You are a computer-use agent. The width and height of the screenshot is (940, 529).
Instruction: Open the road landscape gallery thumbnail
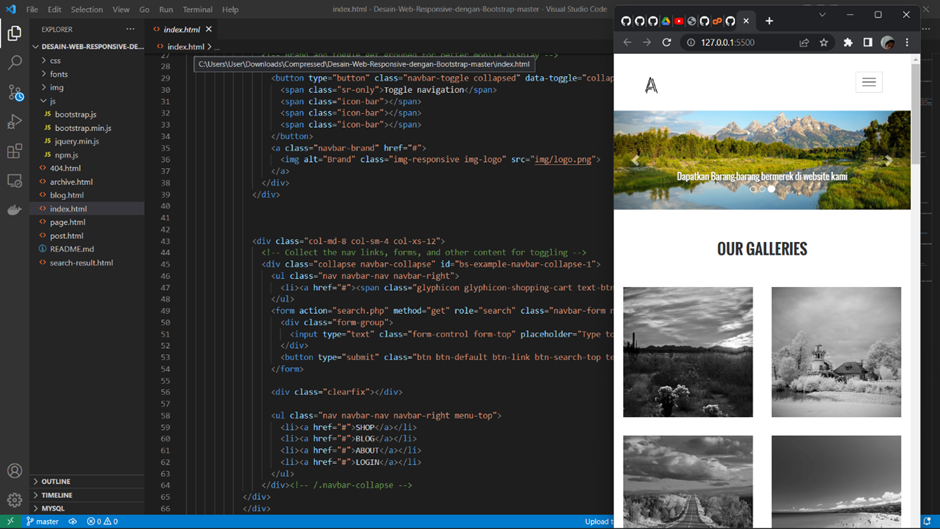click(688, 482)
